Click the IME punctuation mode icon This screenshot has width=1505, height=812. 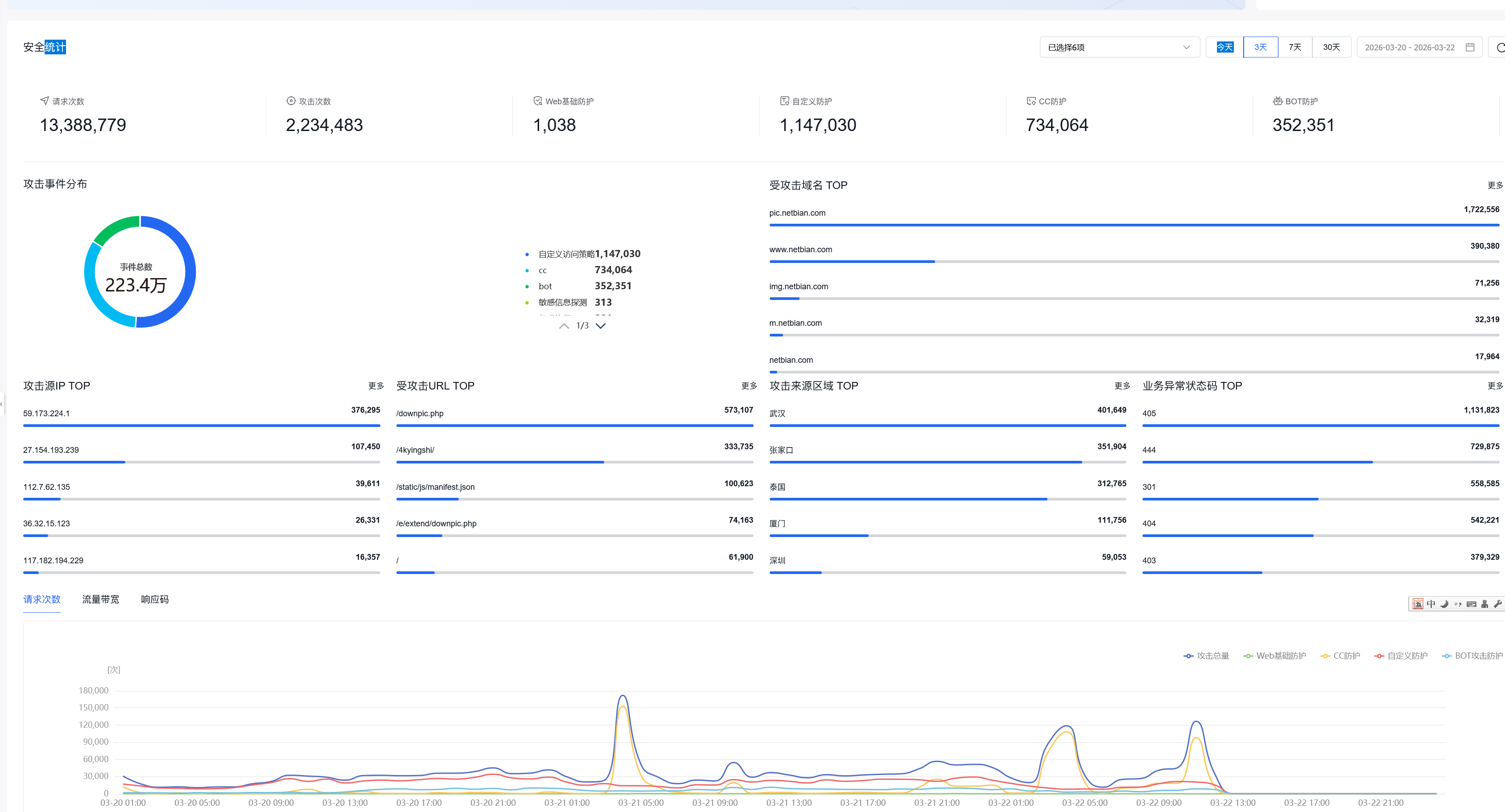click(1458, 604)
